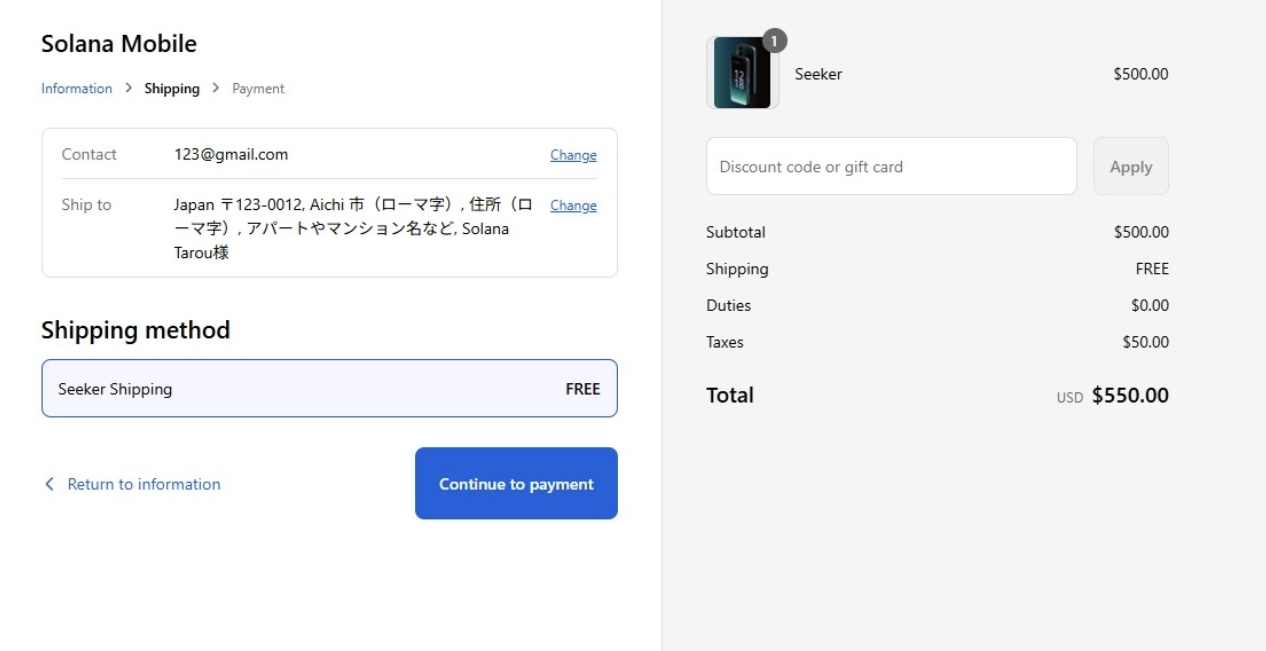Screen dimensions: 1266x651
Task: Go to the Information breadcrumb step
Action: (x=76, y=89)
